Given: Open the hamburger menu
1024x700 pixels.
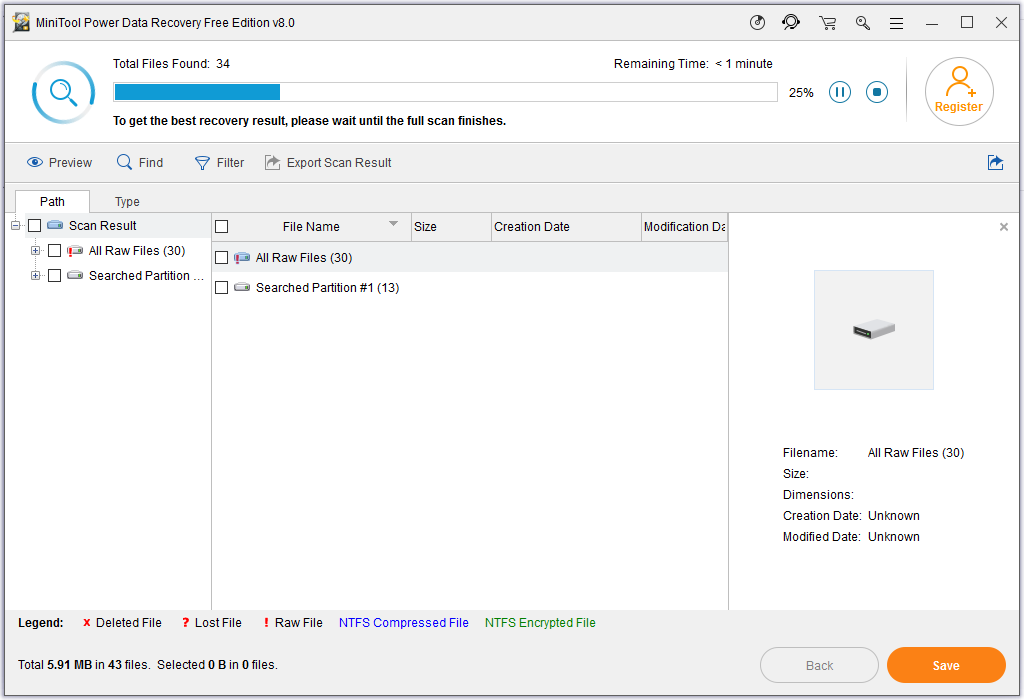Looking at the screenshot, I should coord(896,22).
